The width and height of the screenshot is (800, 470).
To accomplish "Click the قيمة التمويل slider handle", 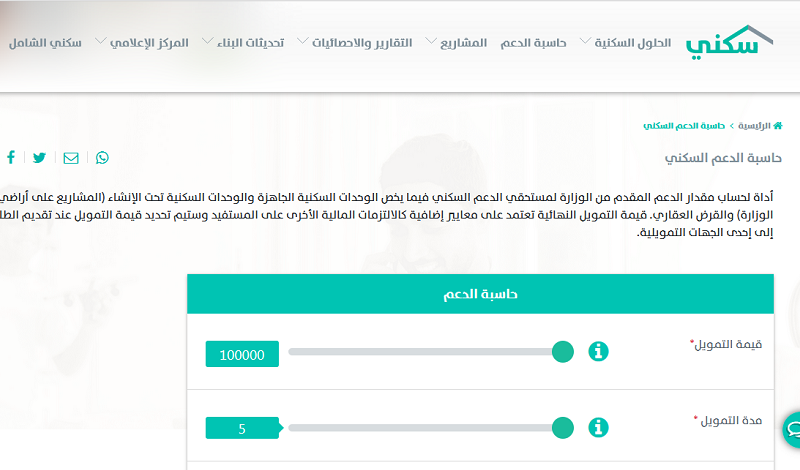I will click(x=563, y=352).
